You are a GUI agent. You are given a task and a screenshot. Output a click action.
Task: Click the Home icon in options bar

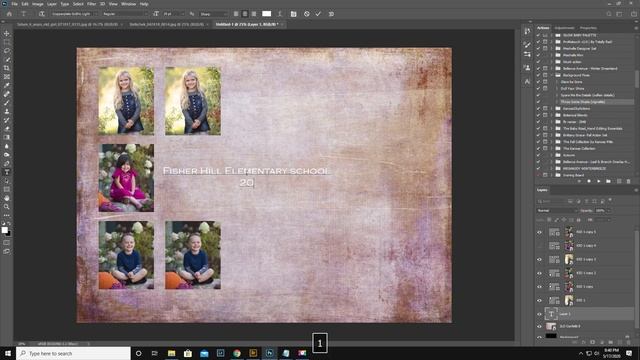tap(9, 14)
